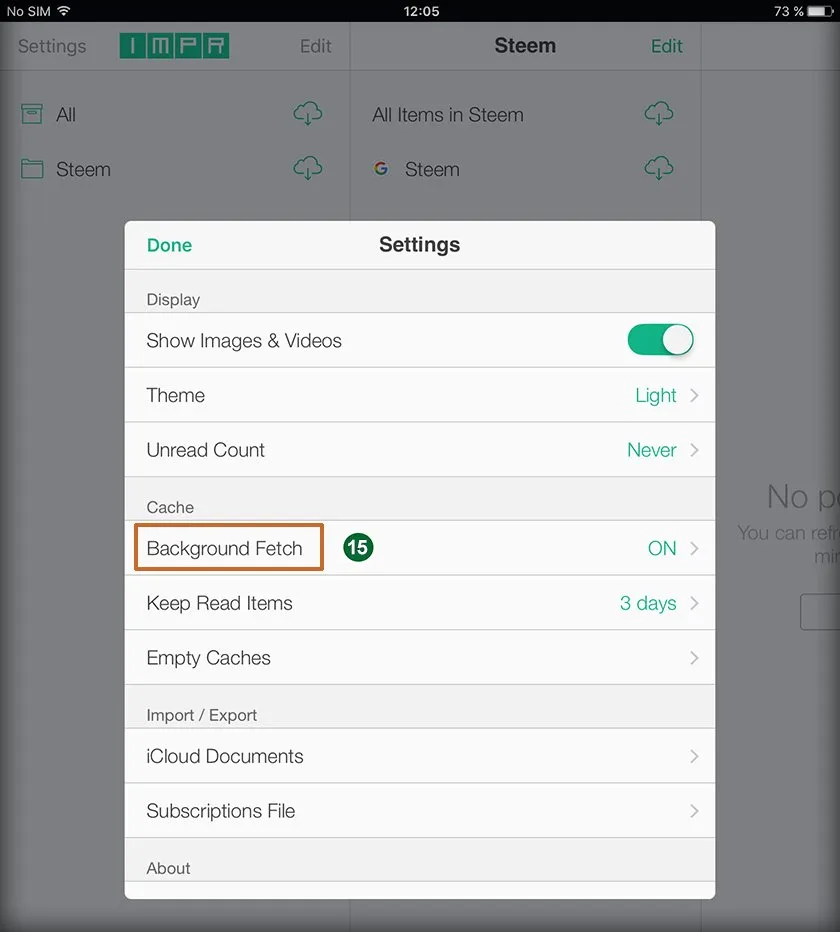Select the Steem feed with Google icon
840x932 pixels.
click(x=526, y=169)
